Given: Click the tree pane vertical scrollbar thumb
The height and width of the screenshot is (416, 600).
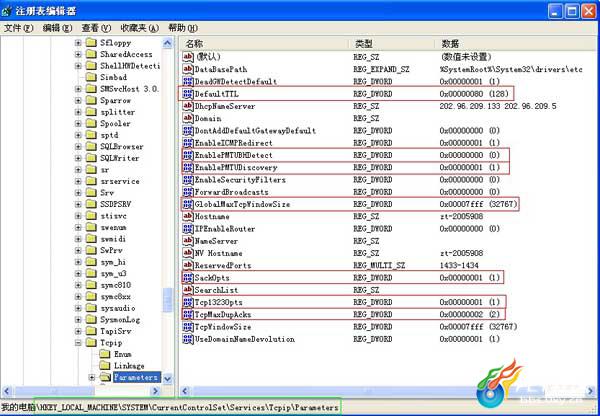Looking at the screenshot, I should (168, 300).
